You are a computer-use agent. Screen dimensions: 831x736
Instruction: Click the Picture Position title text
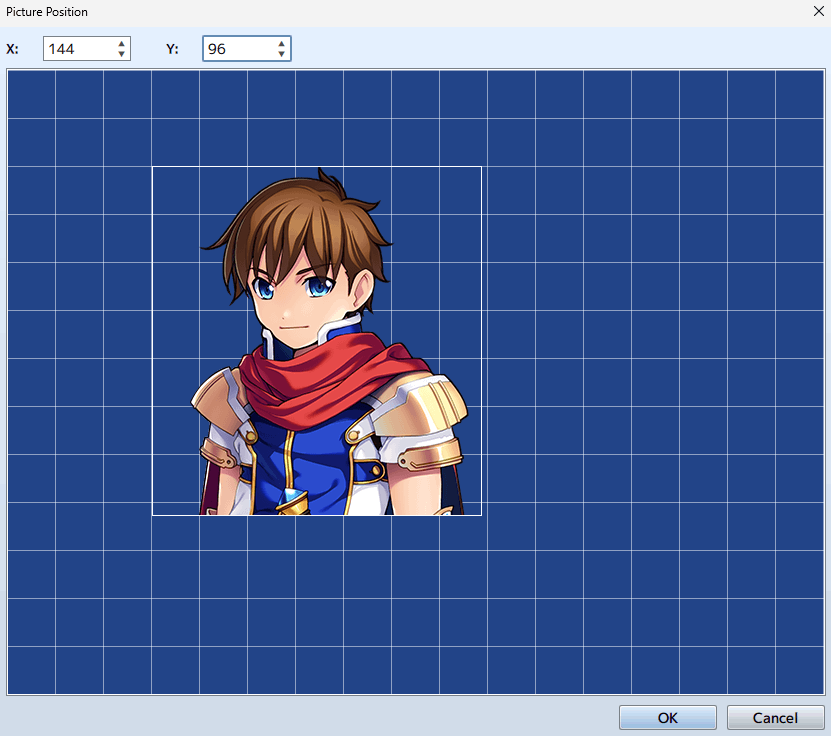tap(47, 12)
